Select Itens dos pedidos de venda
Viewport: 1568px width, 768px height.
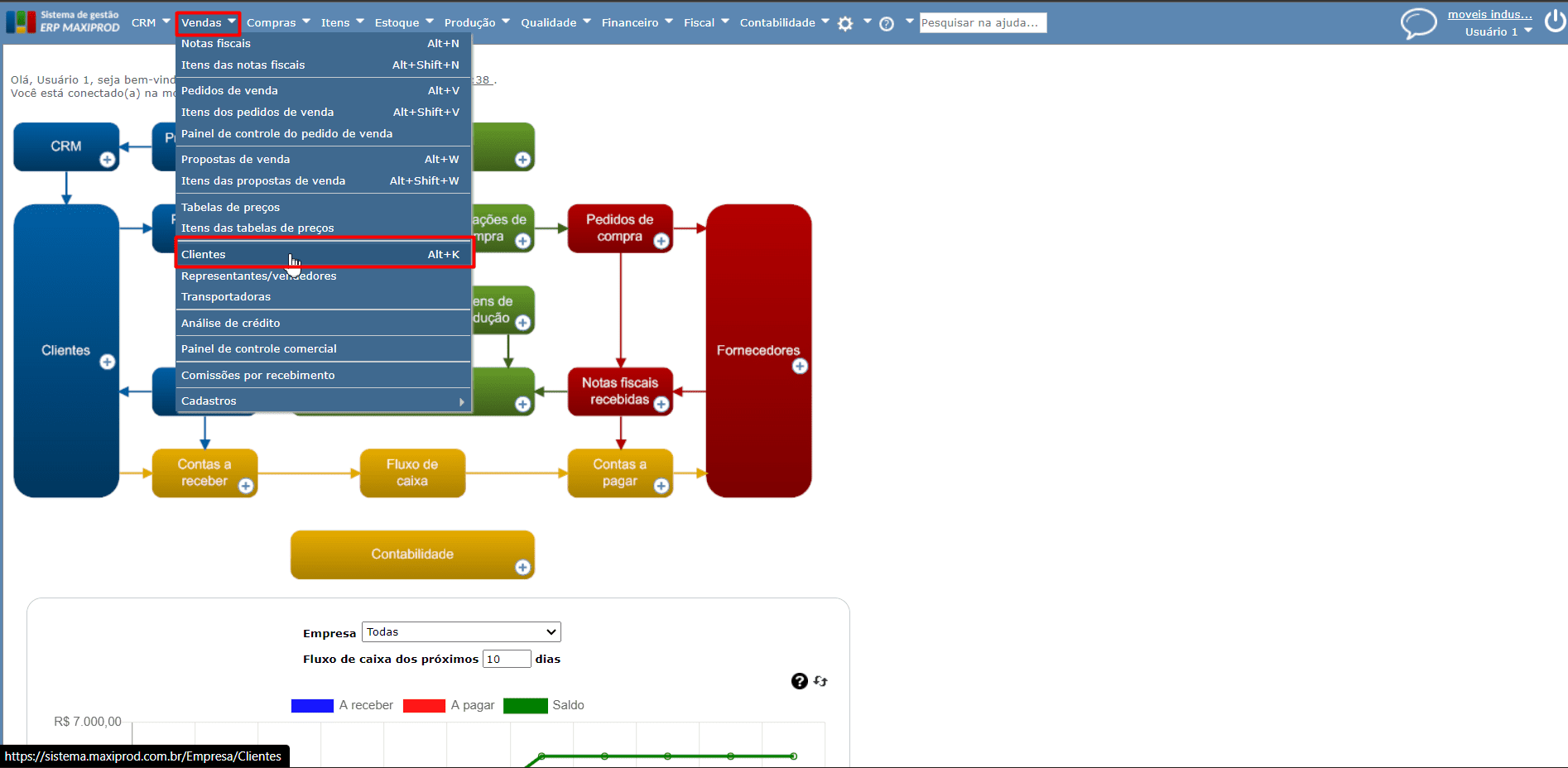click(324, 112)
